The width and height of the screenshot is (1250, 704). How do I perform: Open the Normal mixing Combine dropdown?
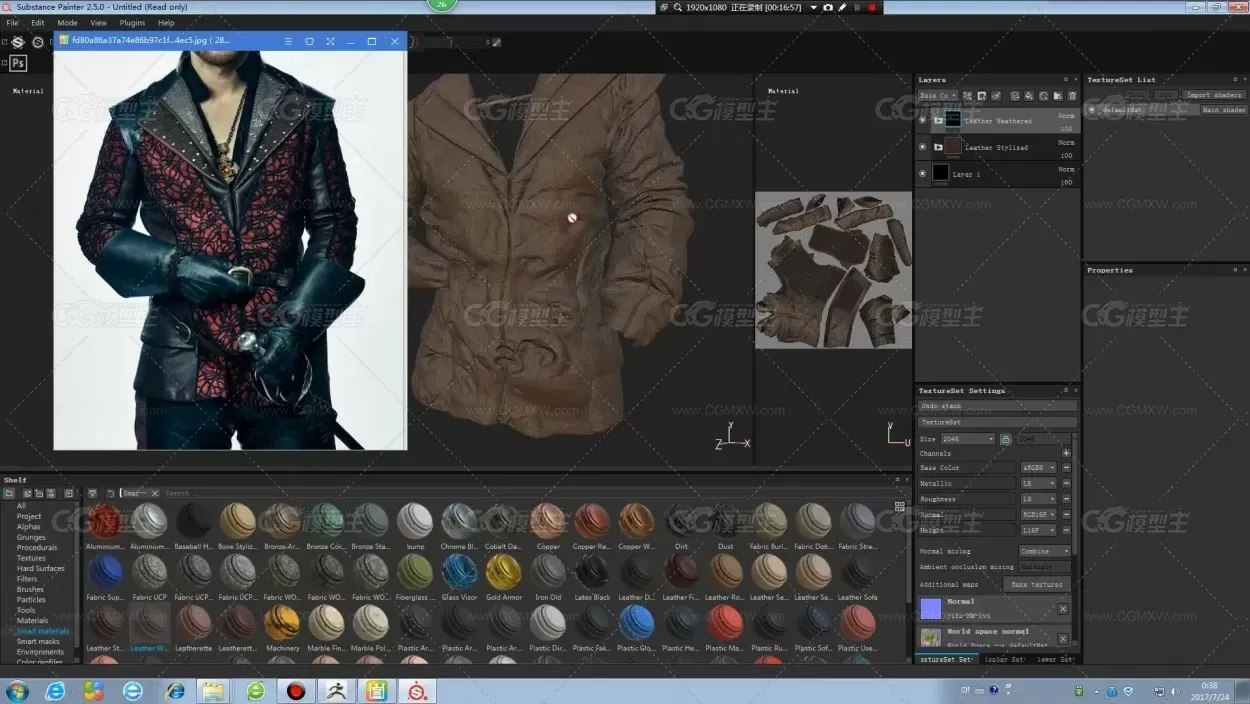coord(1044,551)
